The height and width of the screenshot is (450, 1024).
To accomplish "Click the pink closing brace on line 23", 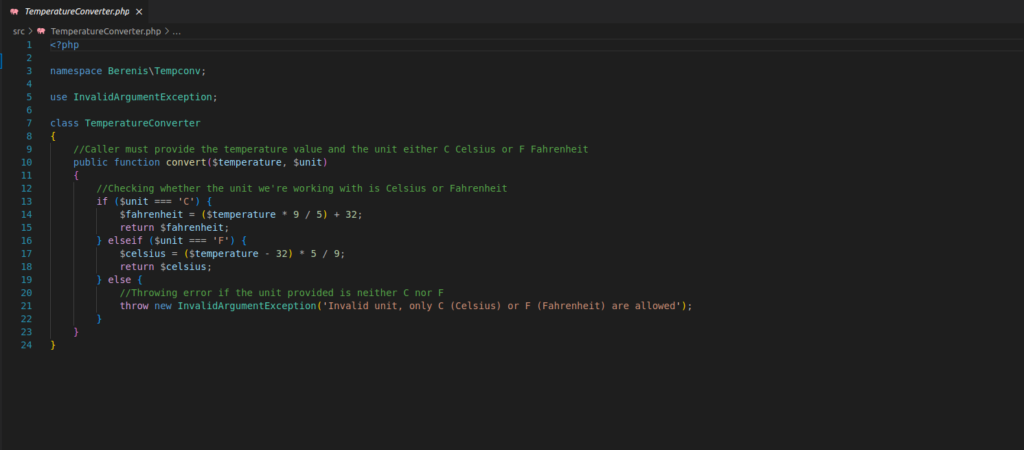I will (x=76, y=332).
